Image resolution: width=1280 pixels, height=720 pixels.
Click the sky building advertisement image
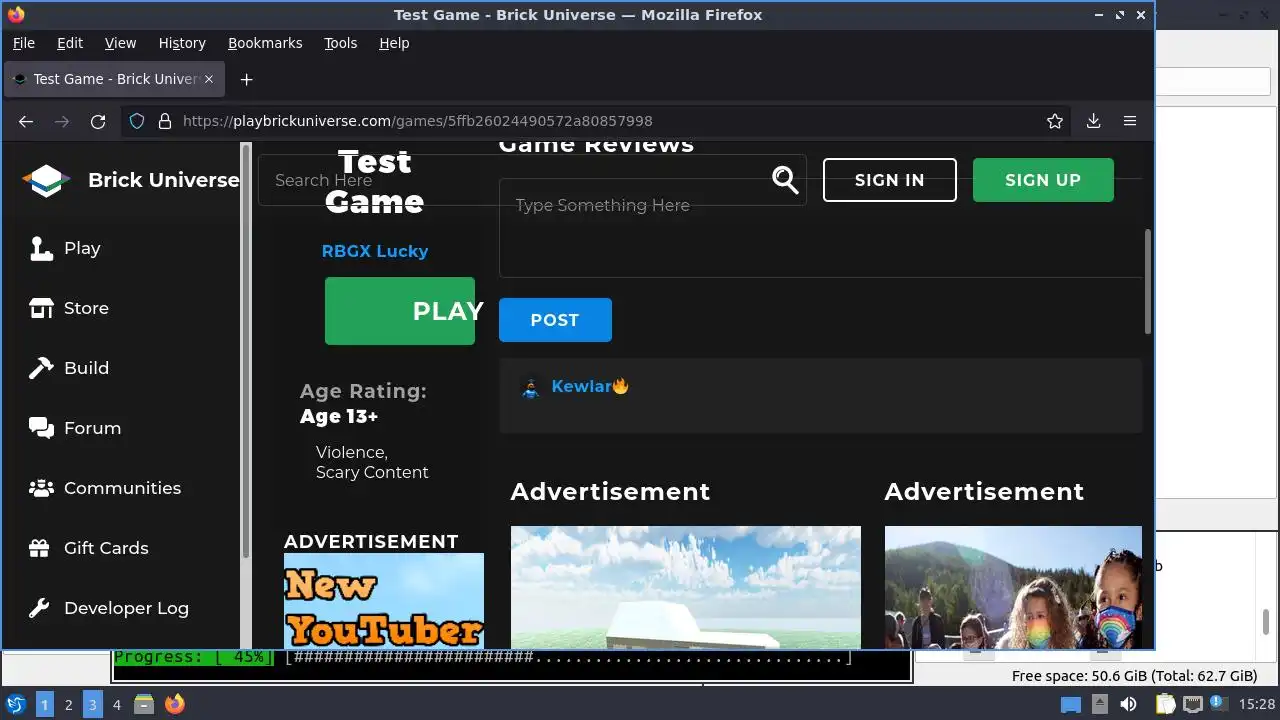click(686, 587)
